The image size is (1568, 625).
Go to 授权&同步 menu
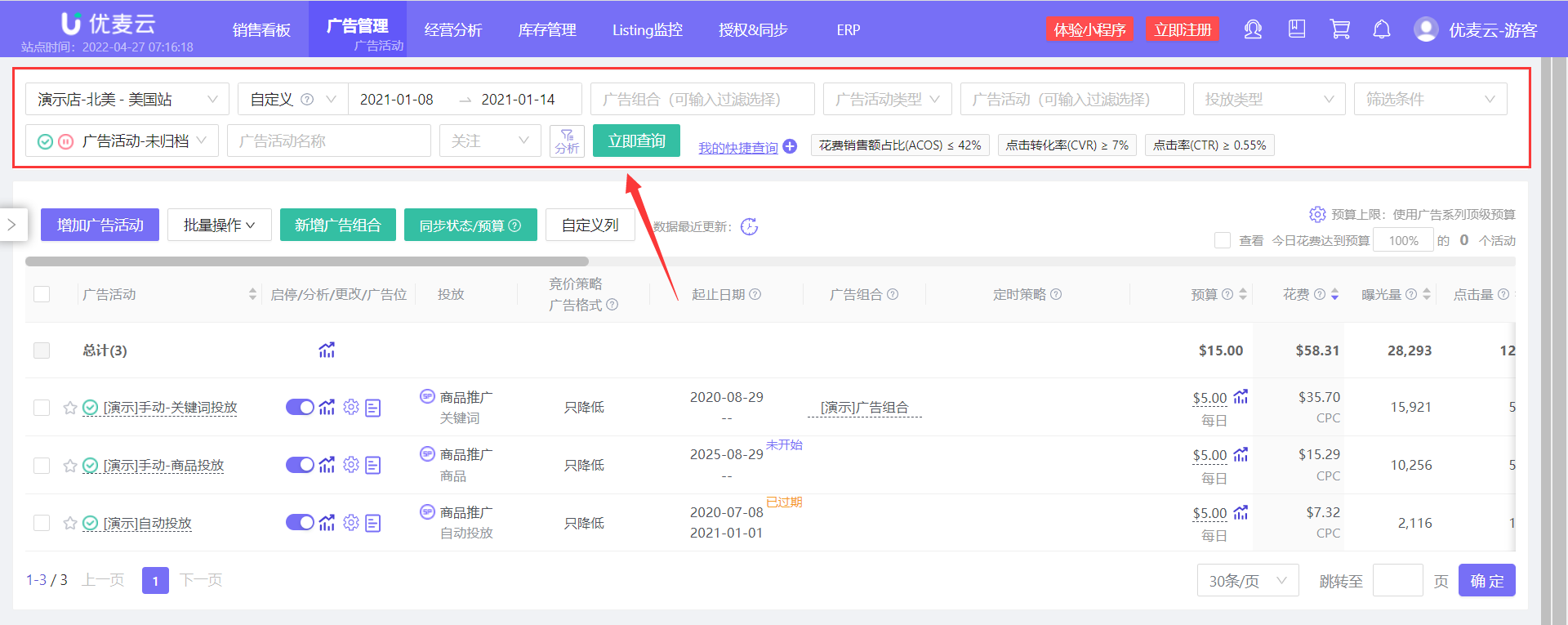[x=753, y=30]
